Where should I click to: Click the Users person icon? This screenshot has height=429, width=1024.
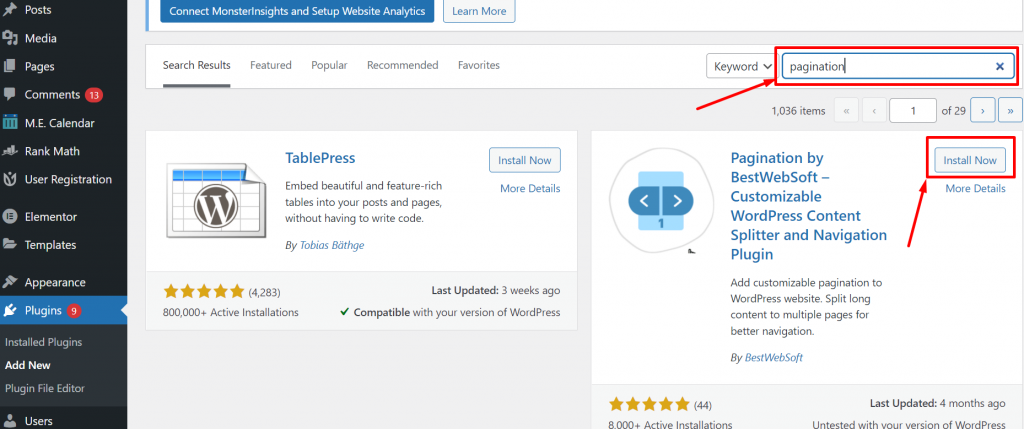pos(10,421)
